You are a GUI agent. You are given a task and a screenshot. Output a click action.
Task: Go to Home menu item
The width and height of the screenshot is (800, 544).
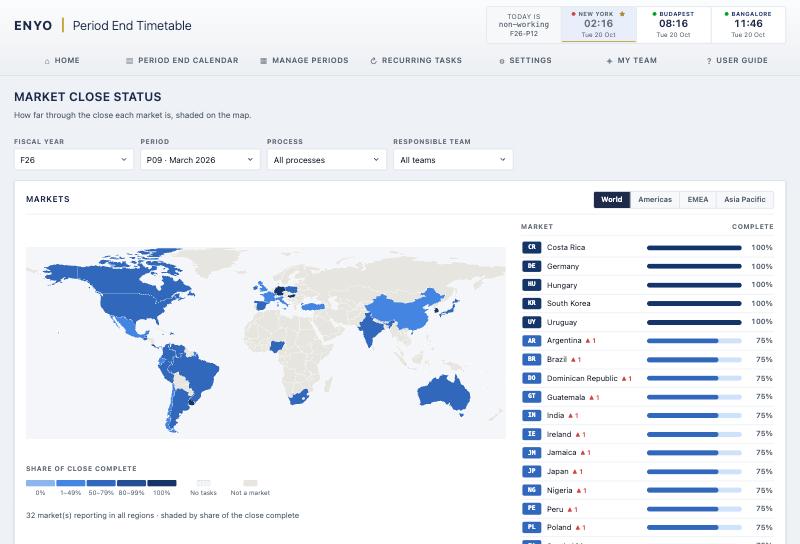62,60
